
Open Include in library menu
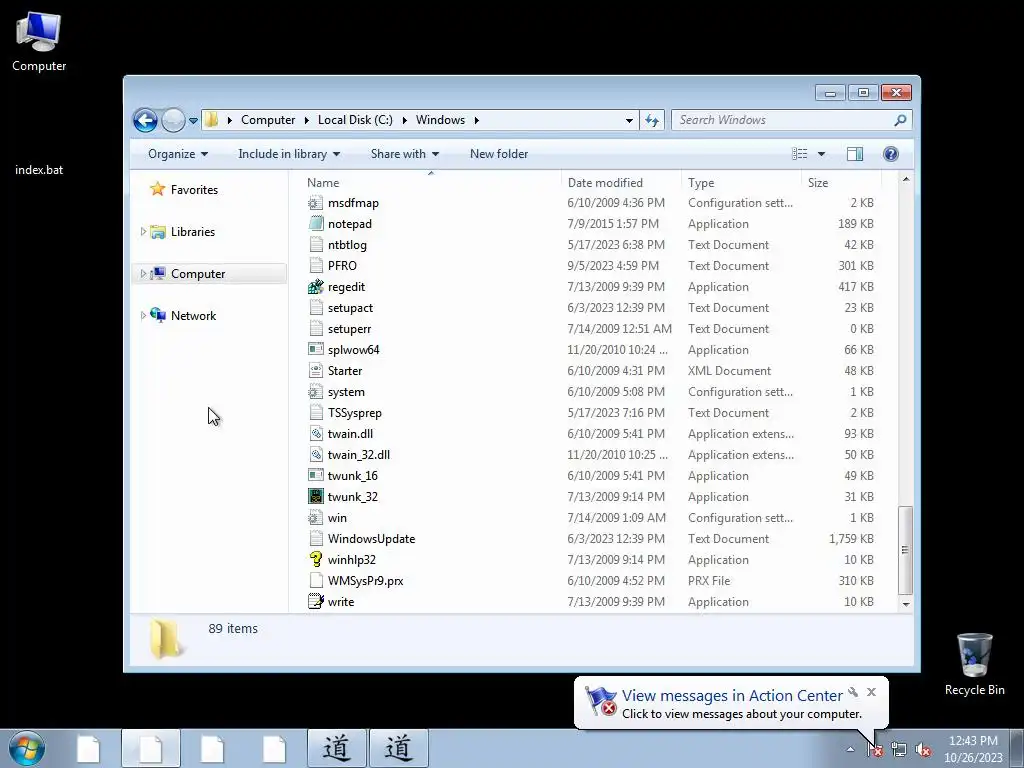point(289,154)
